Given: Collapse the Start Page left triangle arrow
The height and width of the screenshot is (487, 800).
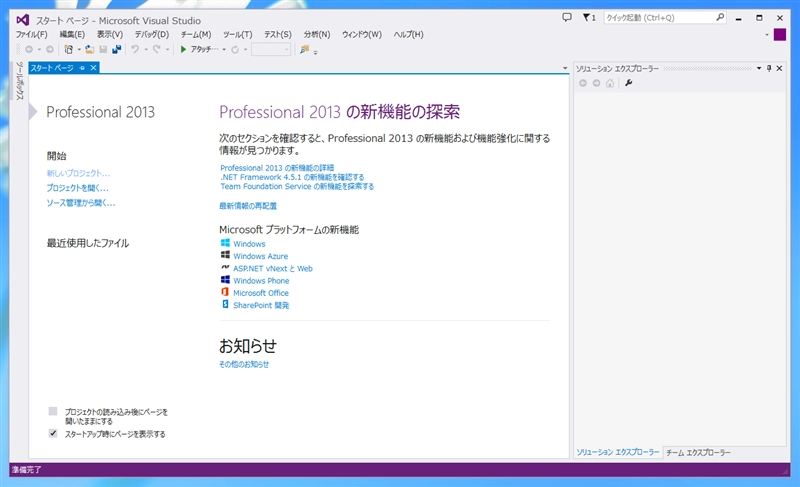Looking at the screenshot, I should (x=33, y=111).
